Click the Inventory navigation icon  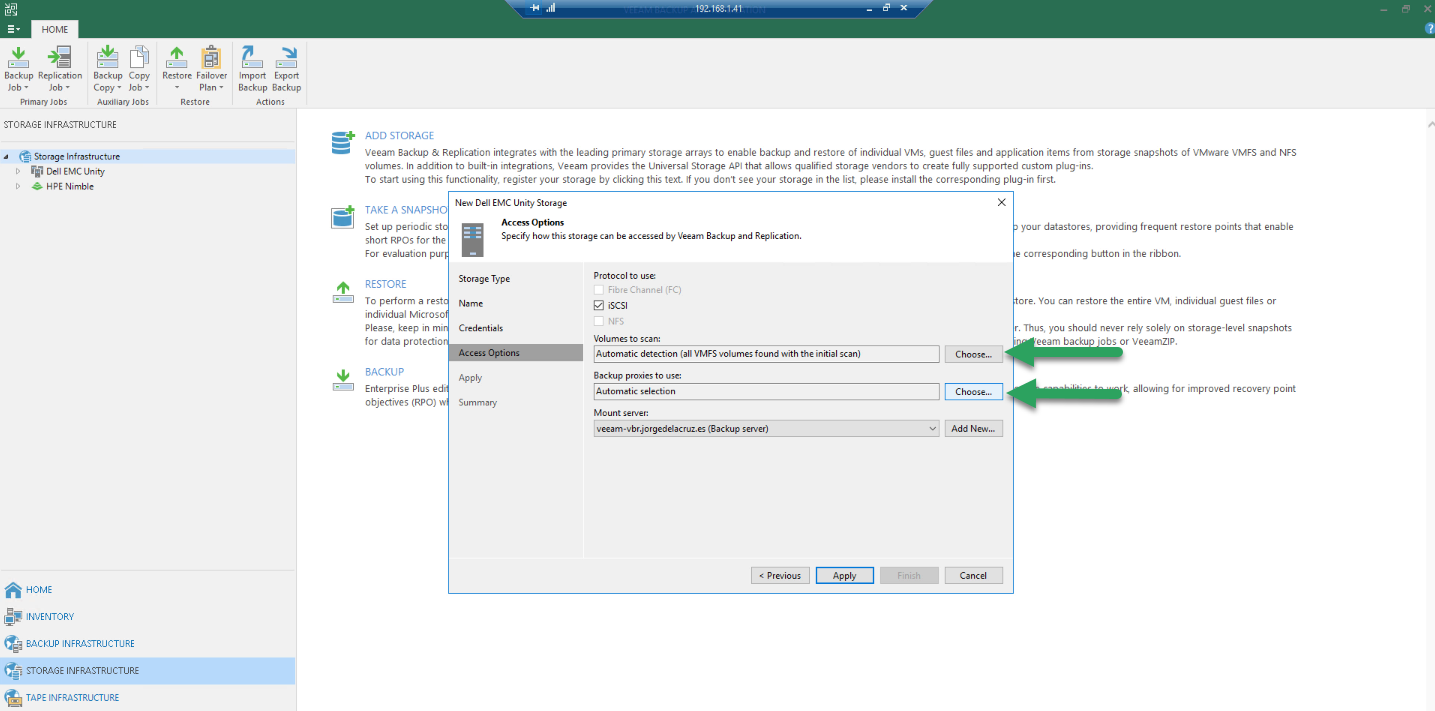click(13, 617)
